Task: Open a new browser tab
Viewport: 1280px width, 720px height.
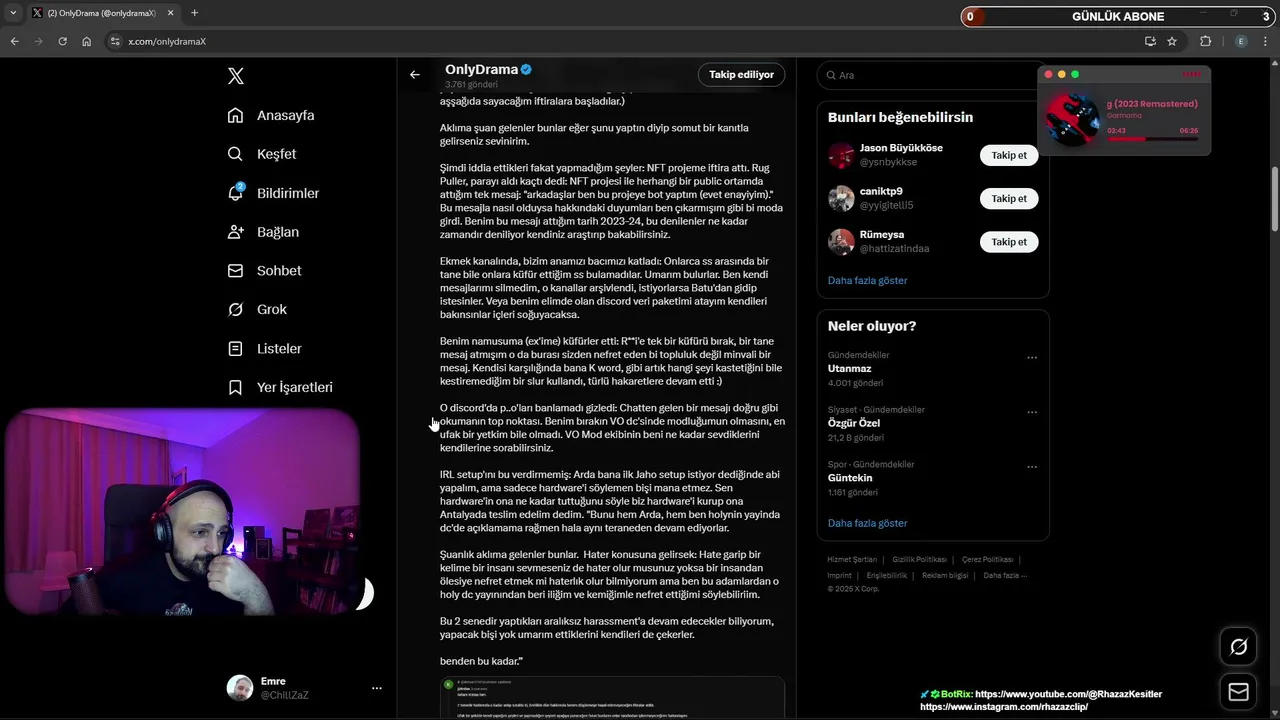Action: pyautogui.click(x=194, y=13)
